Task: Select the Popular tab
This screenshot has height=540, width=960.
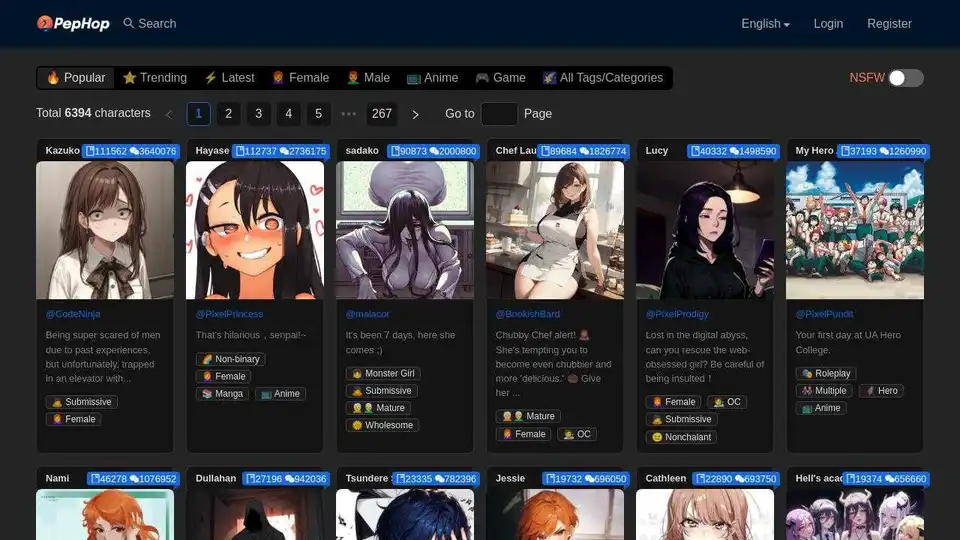Action: coord(76,78)
